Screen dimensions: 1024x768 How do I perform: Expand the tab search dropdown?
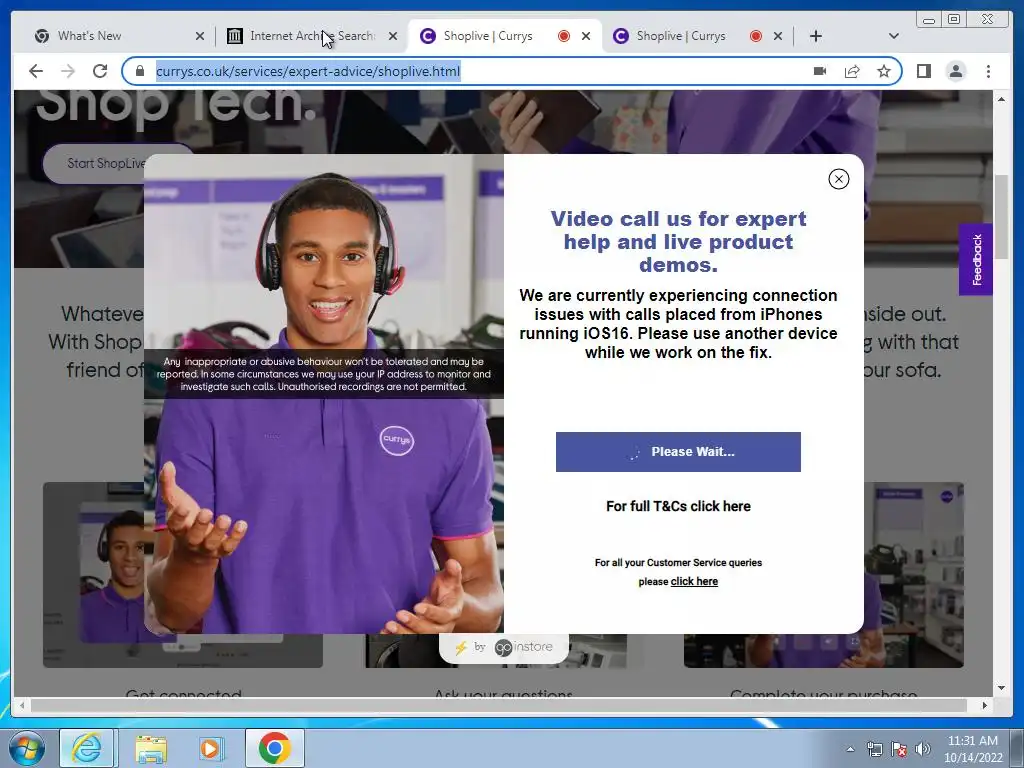pos(894,37)
